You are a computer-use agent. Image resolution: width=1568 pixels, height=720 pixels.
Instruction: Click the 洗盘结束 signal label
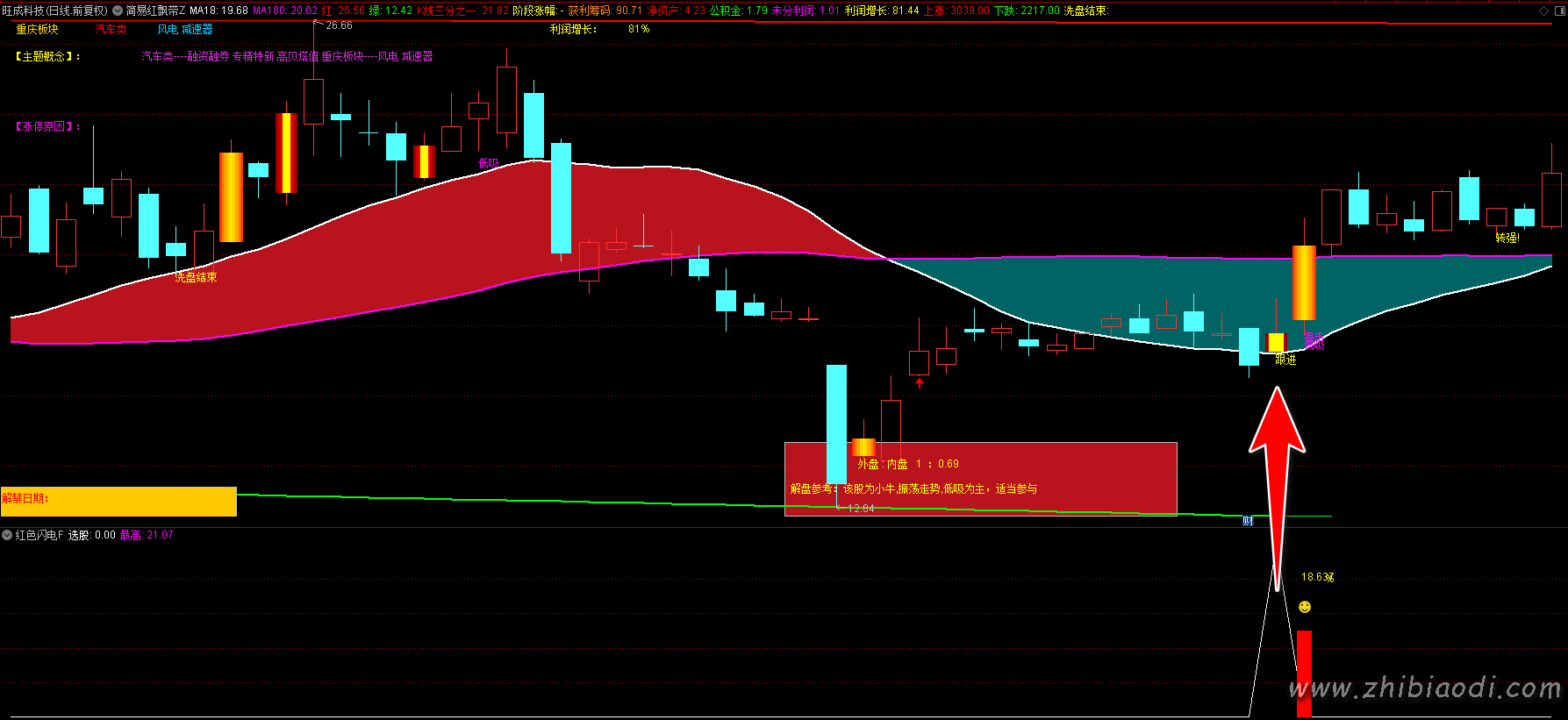click(197, 277)
